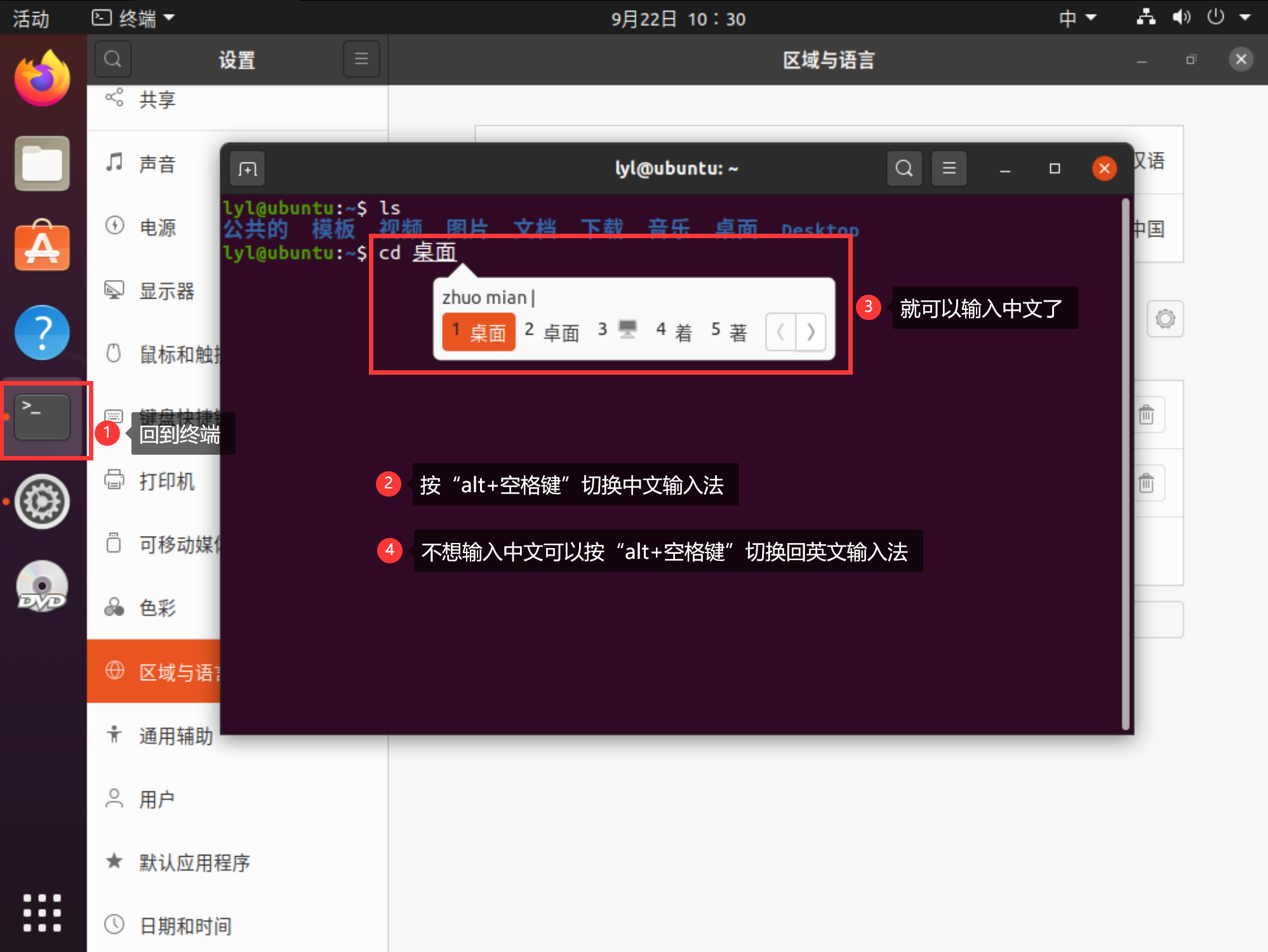
Task: Open the system status menu arrow
Action: (x=1245, y=18)
